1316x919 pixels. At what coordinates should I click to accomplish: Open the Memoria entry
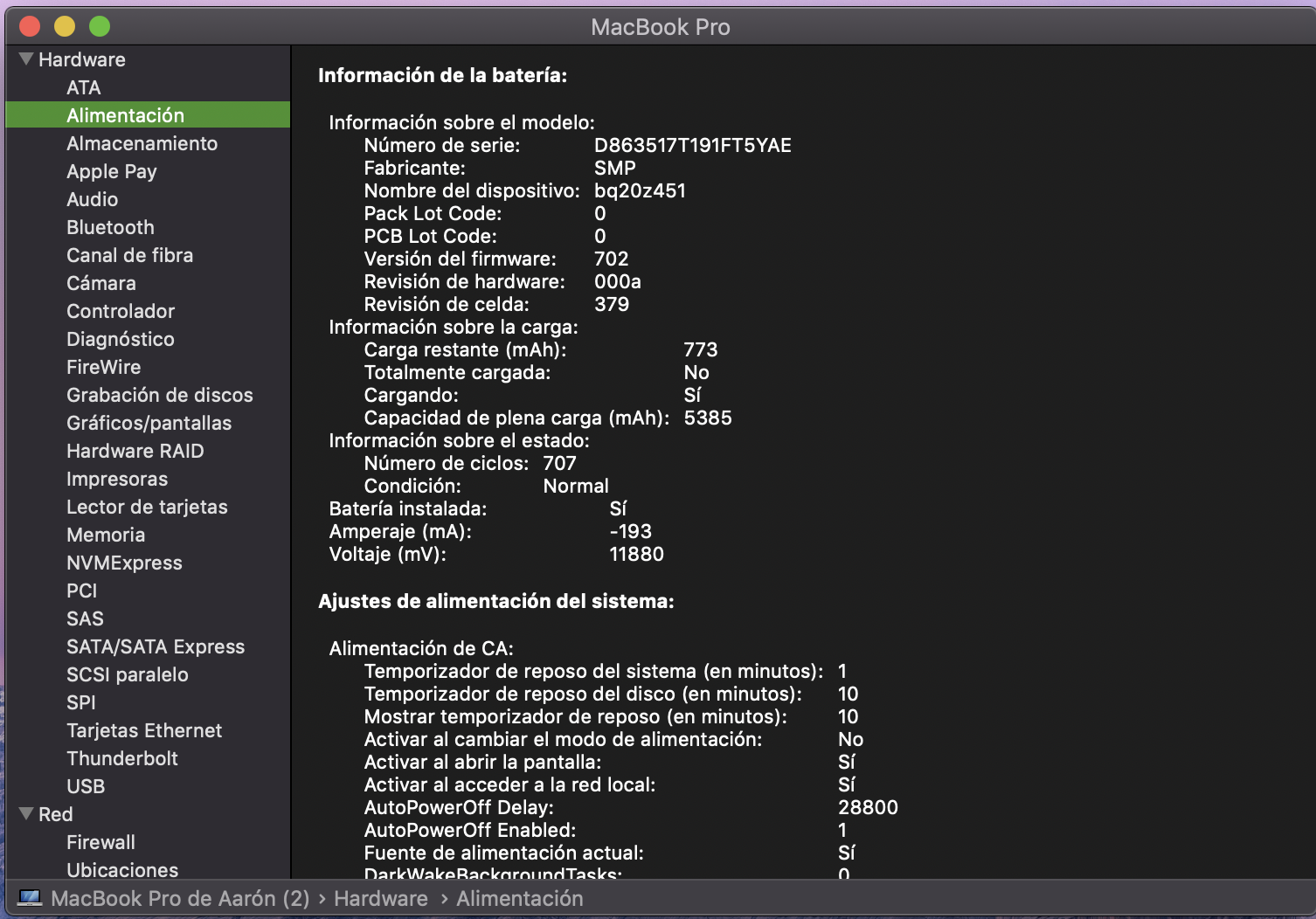pos(106,535)
